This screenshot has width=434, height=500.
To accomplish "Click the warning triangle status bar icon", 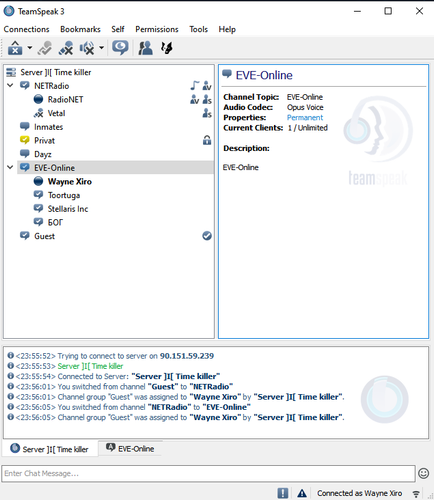I will (302, 493).
